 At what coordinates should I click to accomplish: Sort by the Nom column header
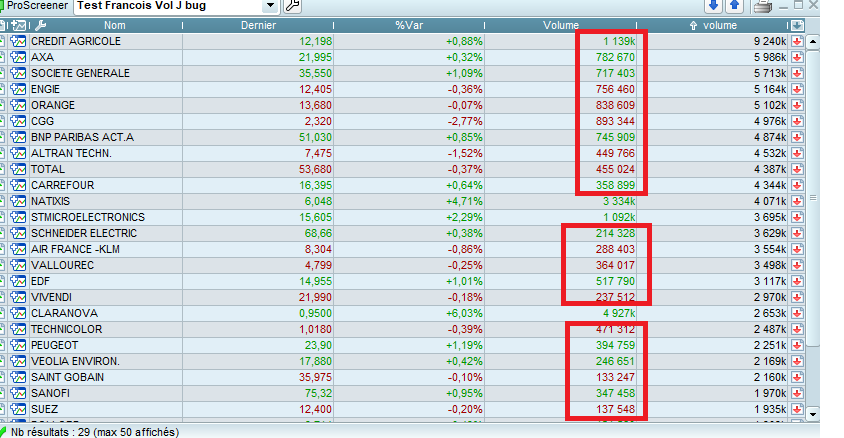pos(115,25)
